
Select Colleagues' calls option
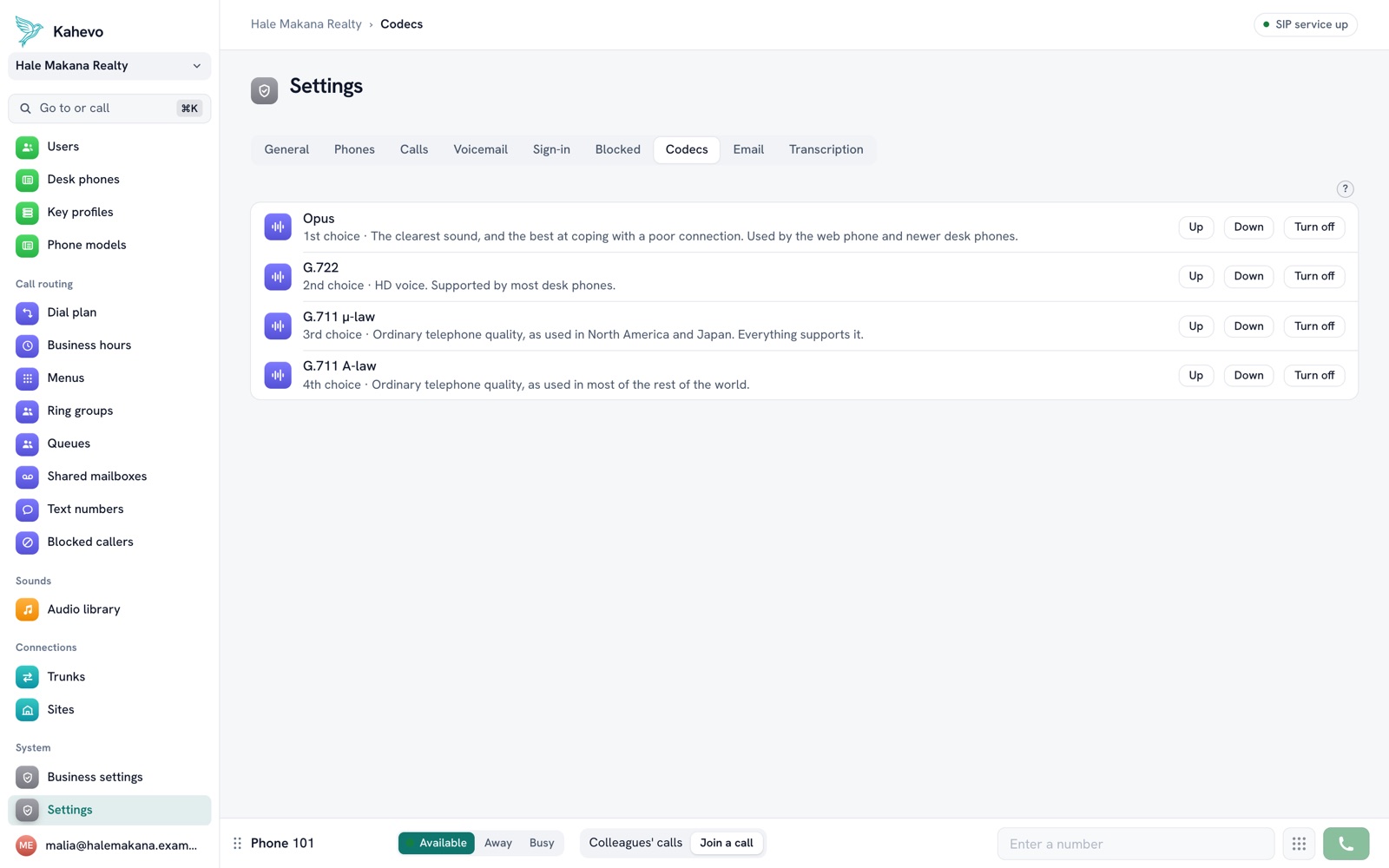point(635,843)
